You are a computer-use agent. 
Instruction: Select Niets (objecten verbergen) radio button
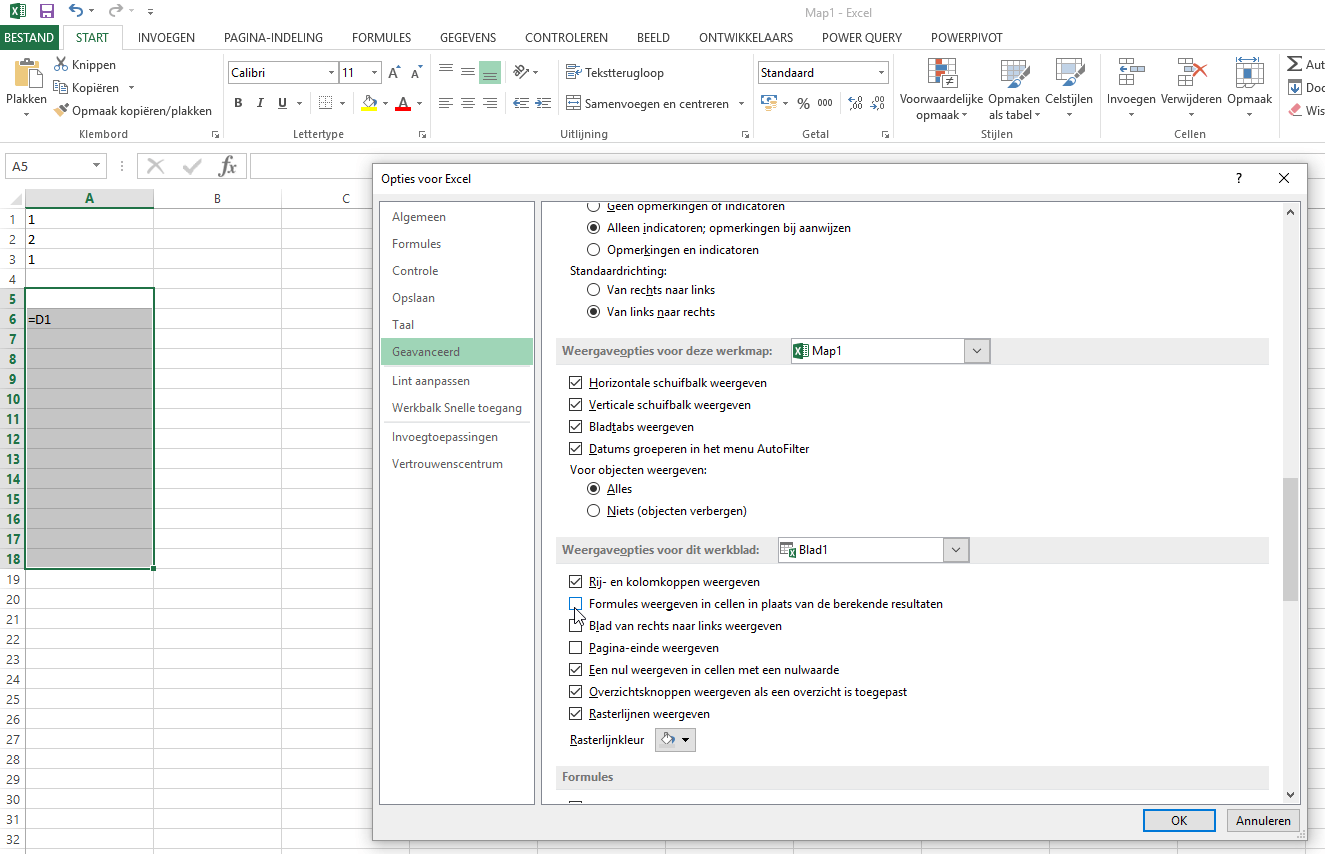[594, 511]
